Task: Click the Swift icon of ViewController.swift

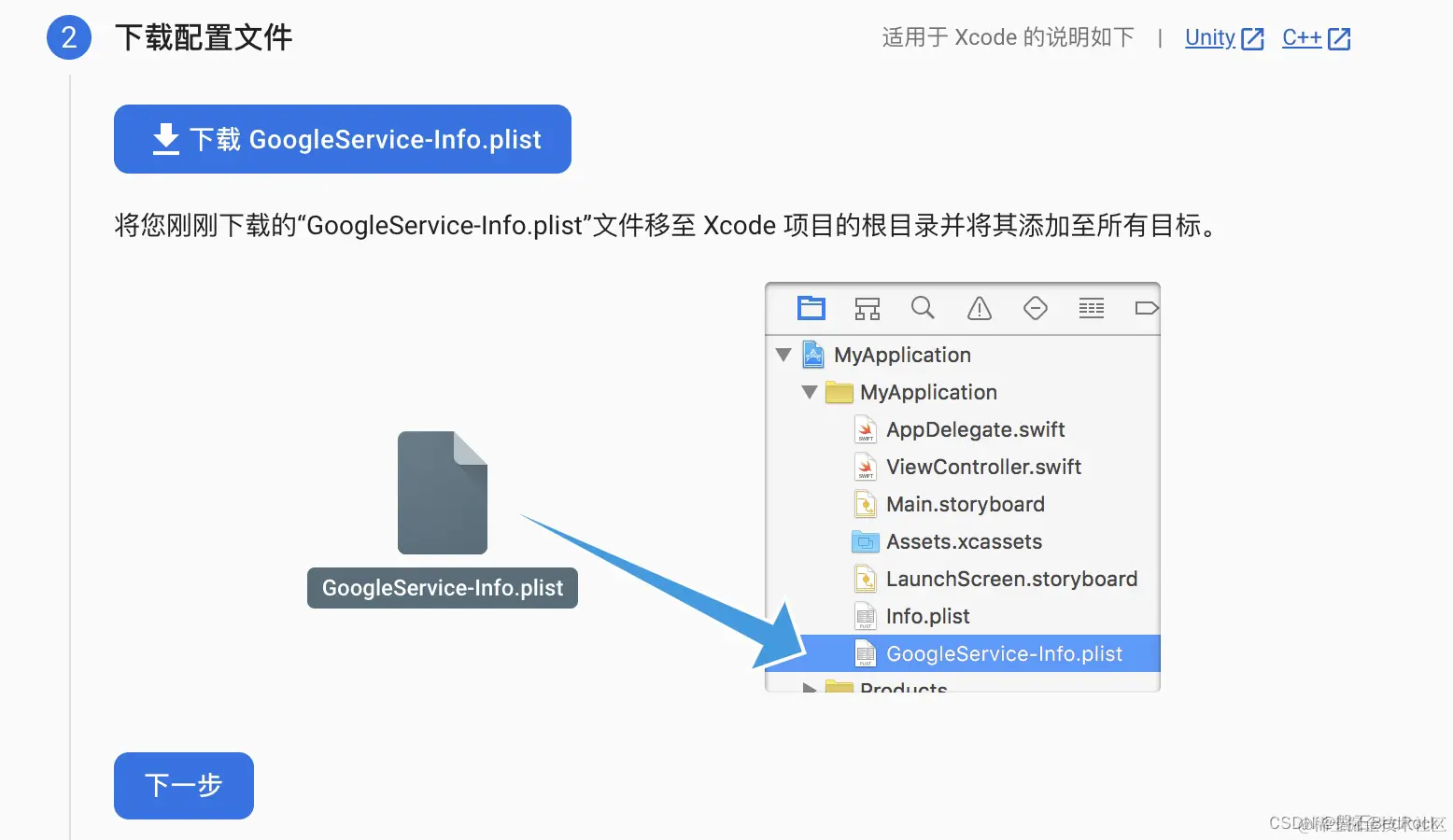Action: click(866, 467)
